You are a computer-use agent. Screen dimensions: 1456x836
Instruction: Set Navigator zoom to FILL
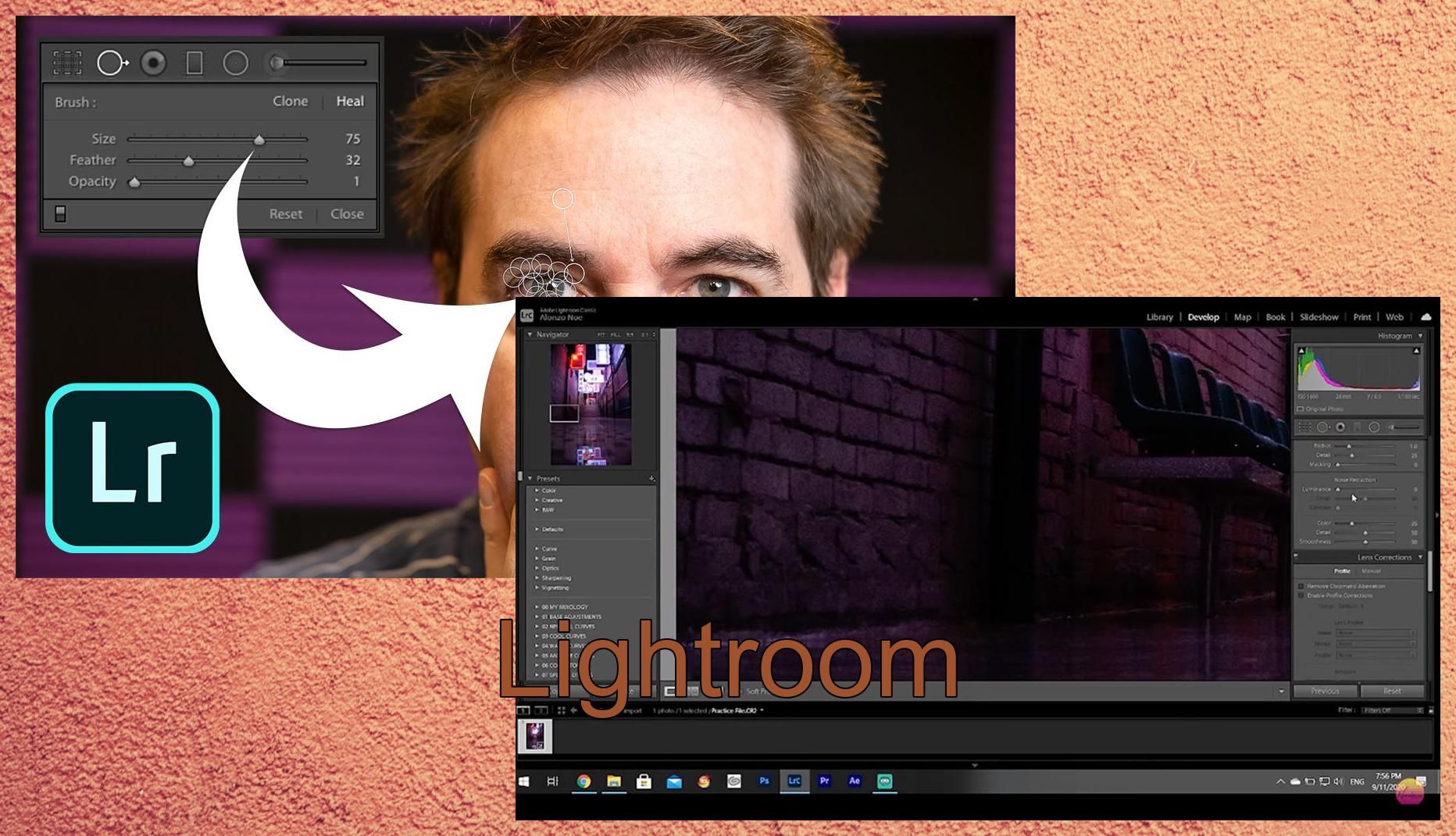(616, 334)
